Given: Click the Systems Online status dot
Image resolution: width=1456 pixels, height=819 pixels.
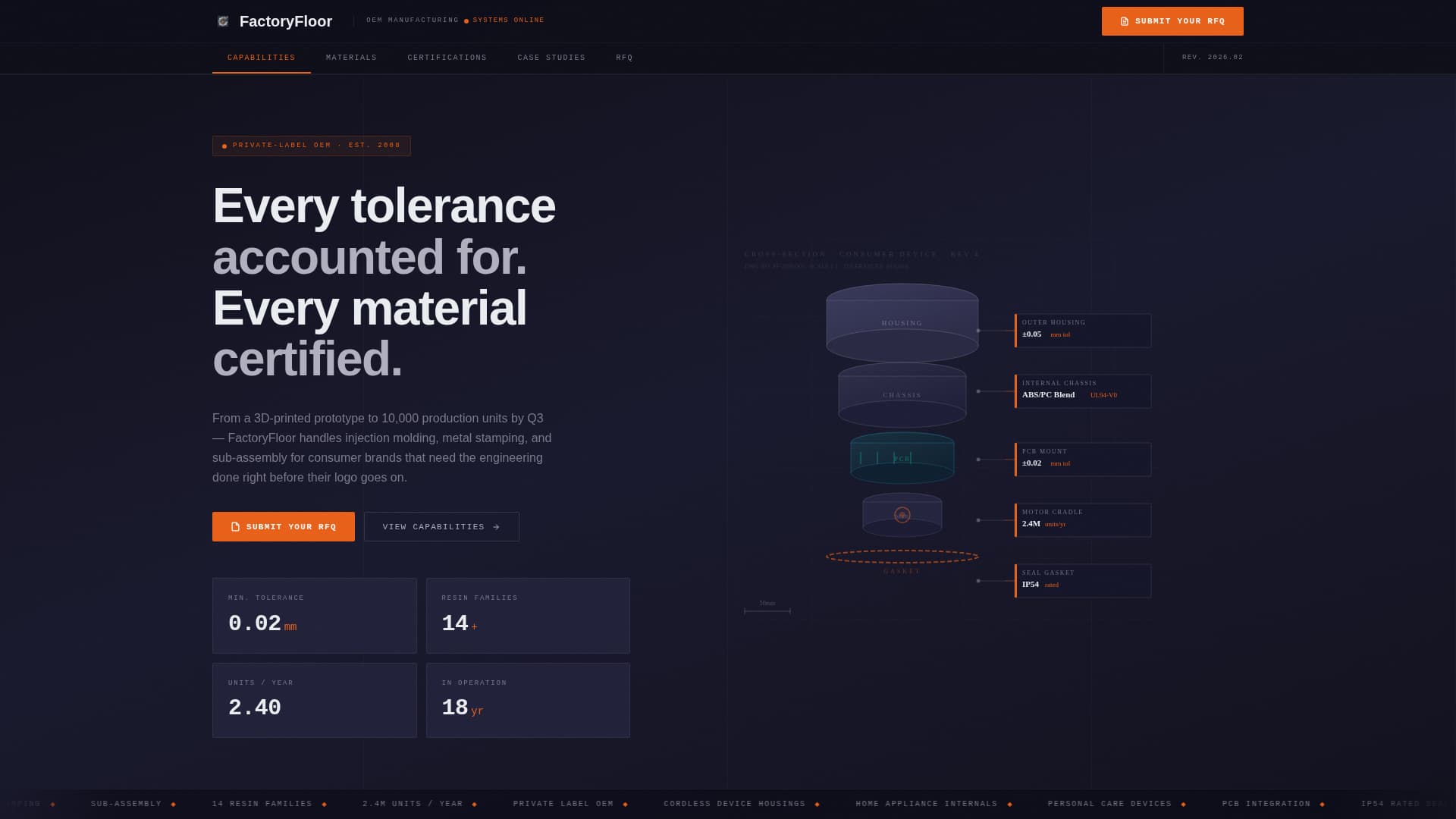Looking at the screenshot, I should (465, 20).
